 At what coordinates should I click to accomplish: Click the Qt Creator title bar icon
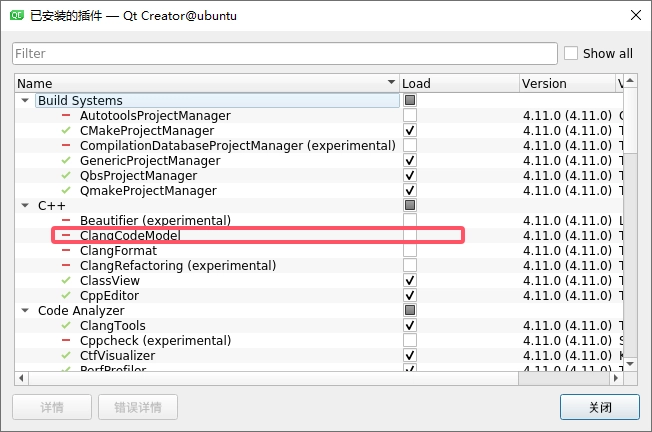17,15
